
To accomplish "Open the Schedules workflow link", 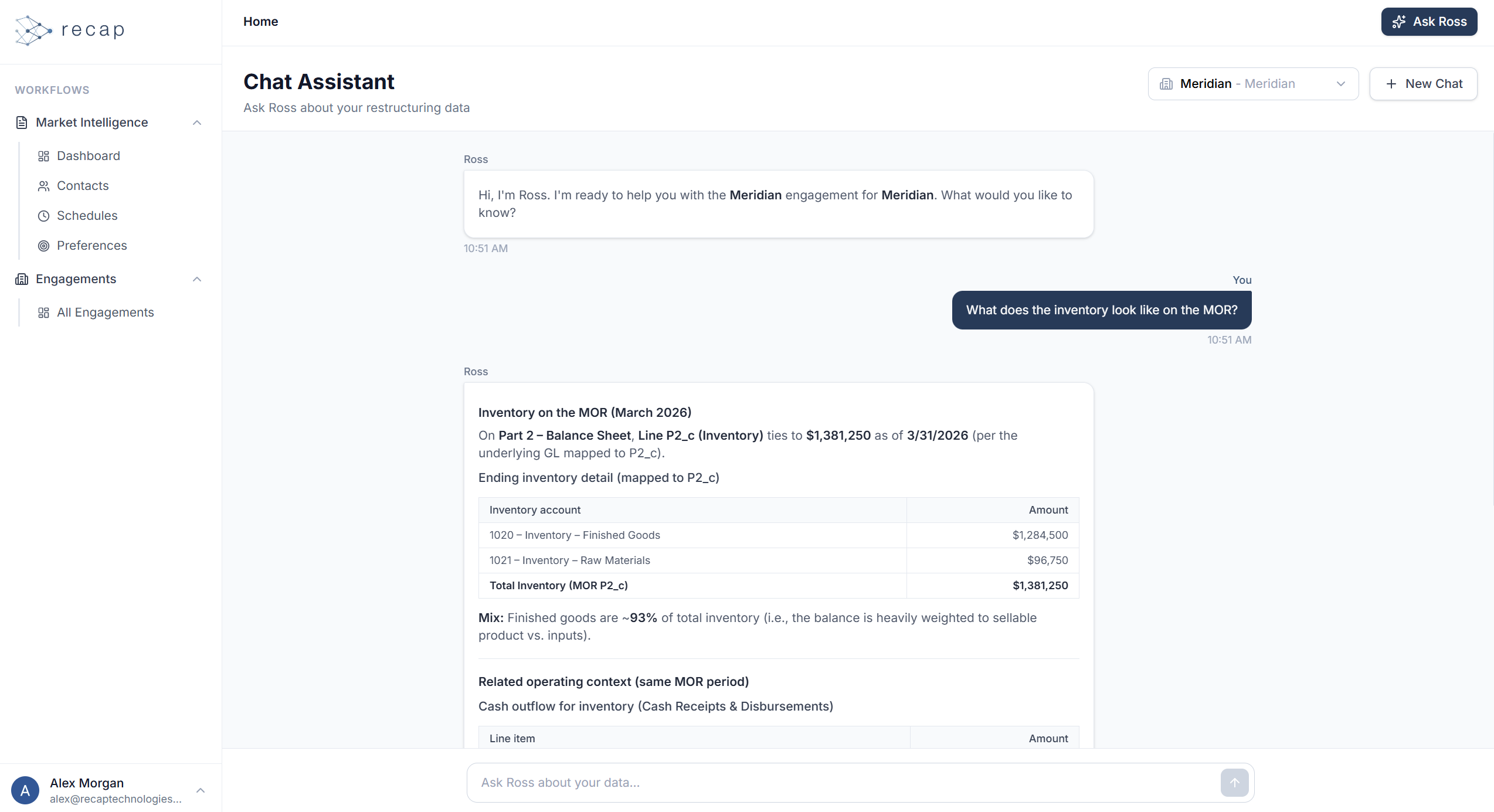I will click(88, 216).
